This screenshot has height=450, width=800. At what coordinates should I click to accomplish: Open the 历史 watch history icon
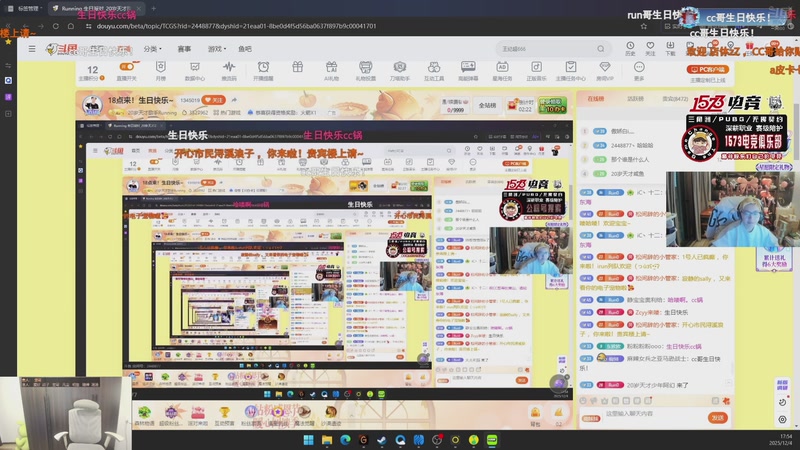click(630, 48)
